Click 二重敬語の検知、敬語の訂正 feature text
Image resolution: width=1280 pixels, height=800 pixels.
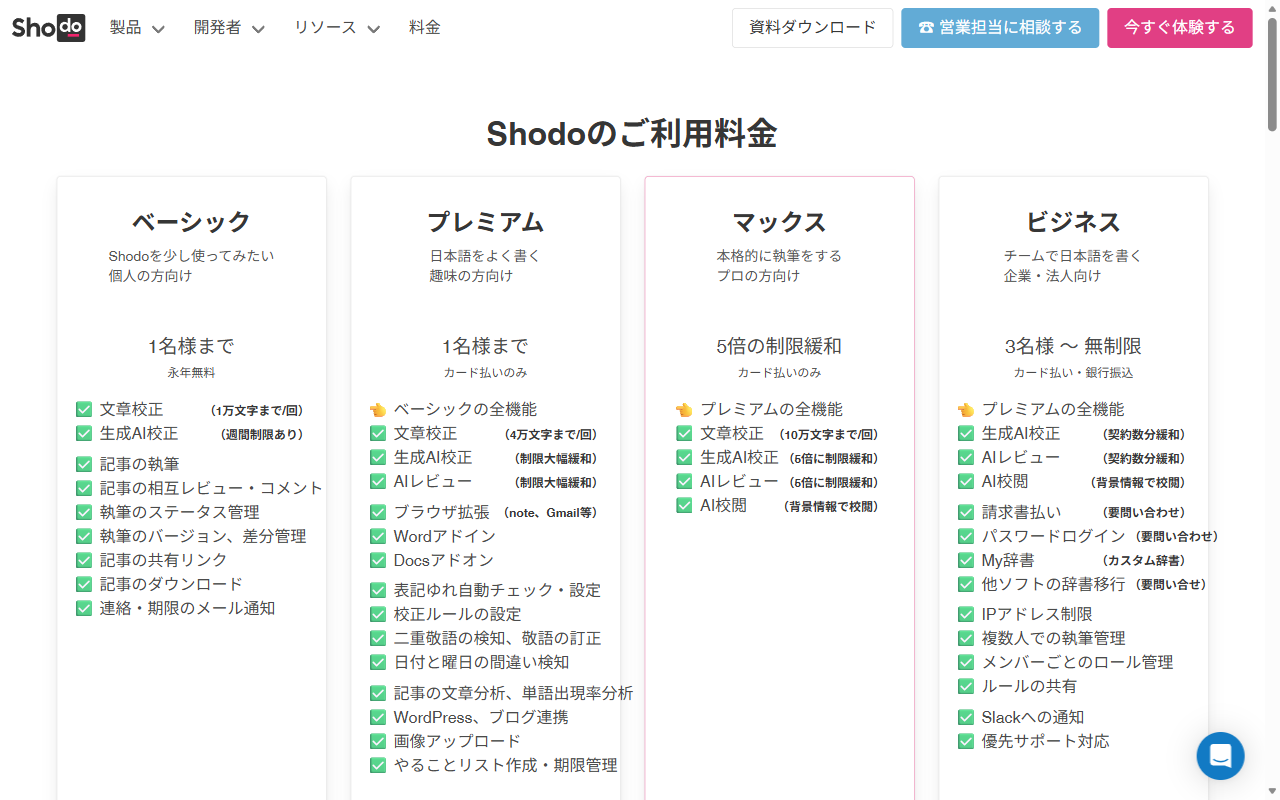pyautogui.click(x=497, y=638)
